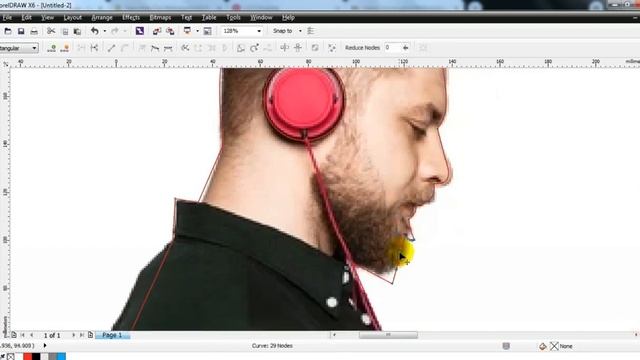
Task: Save the document with the floppy icon
Action: (21, 31)
